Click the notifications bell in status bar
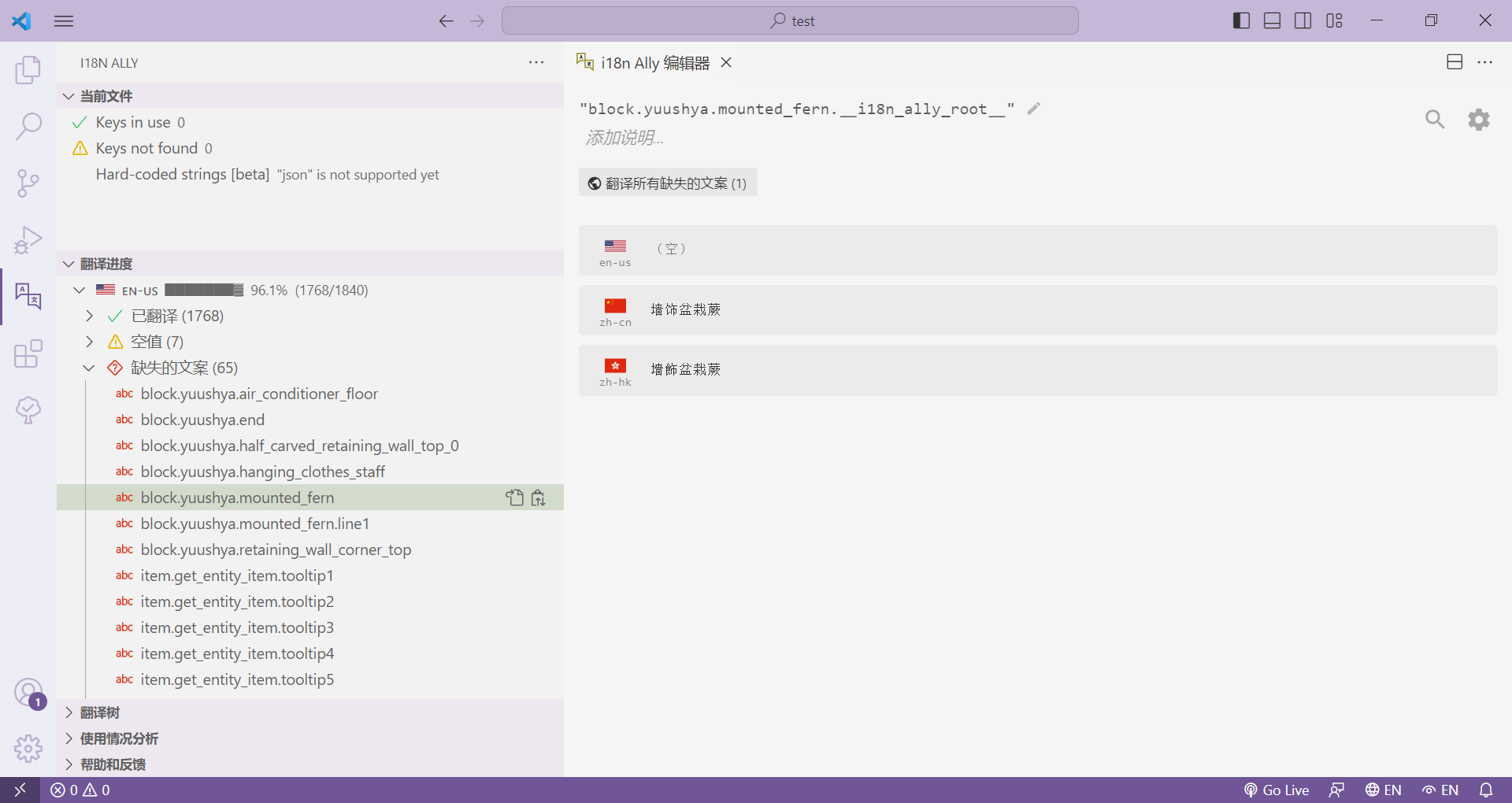1512x803 pixels. click(x=1486, y=790)
